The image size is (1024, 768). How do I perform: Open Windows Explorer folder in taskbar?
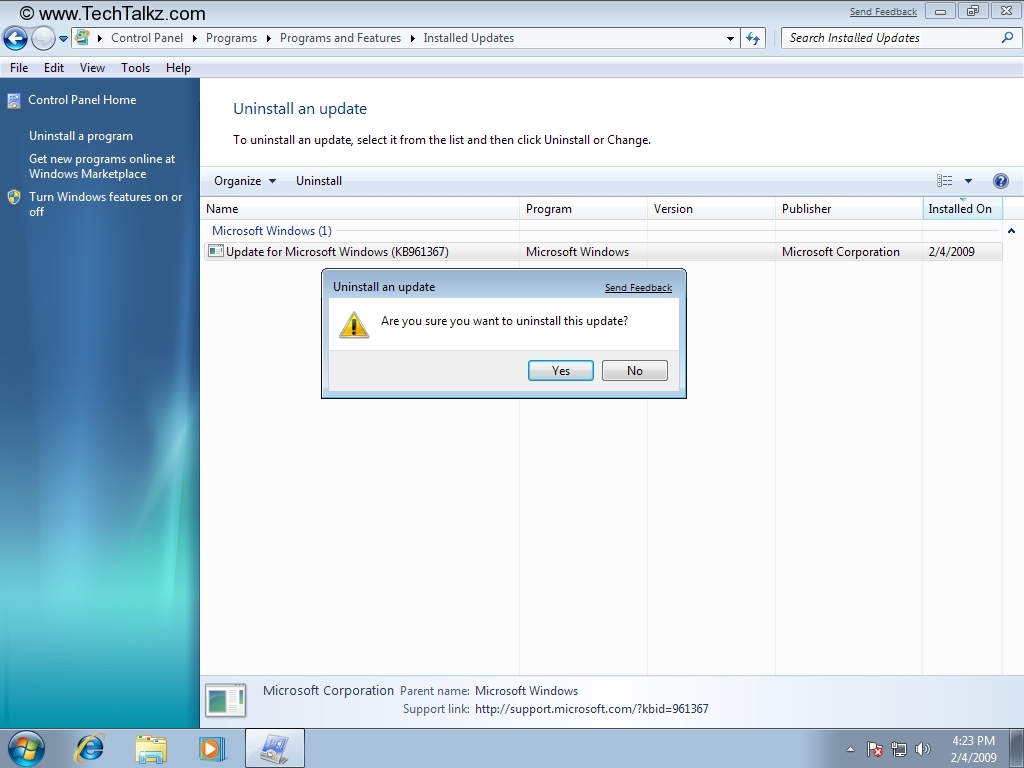point(152,748)
